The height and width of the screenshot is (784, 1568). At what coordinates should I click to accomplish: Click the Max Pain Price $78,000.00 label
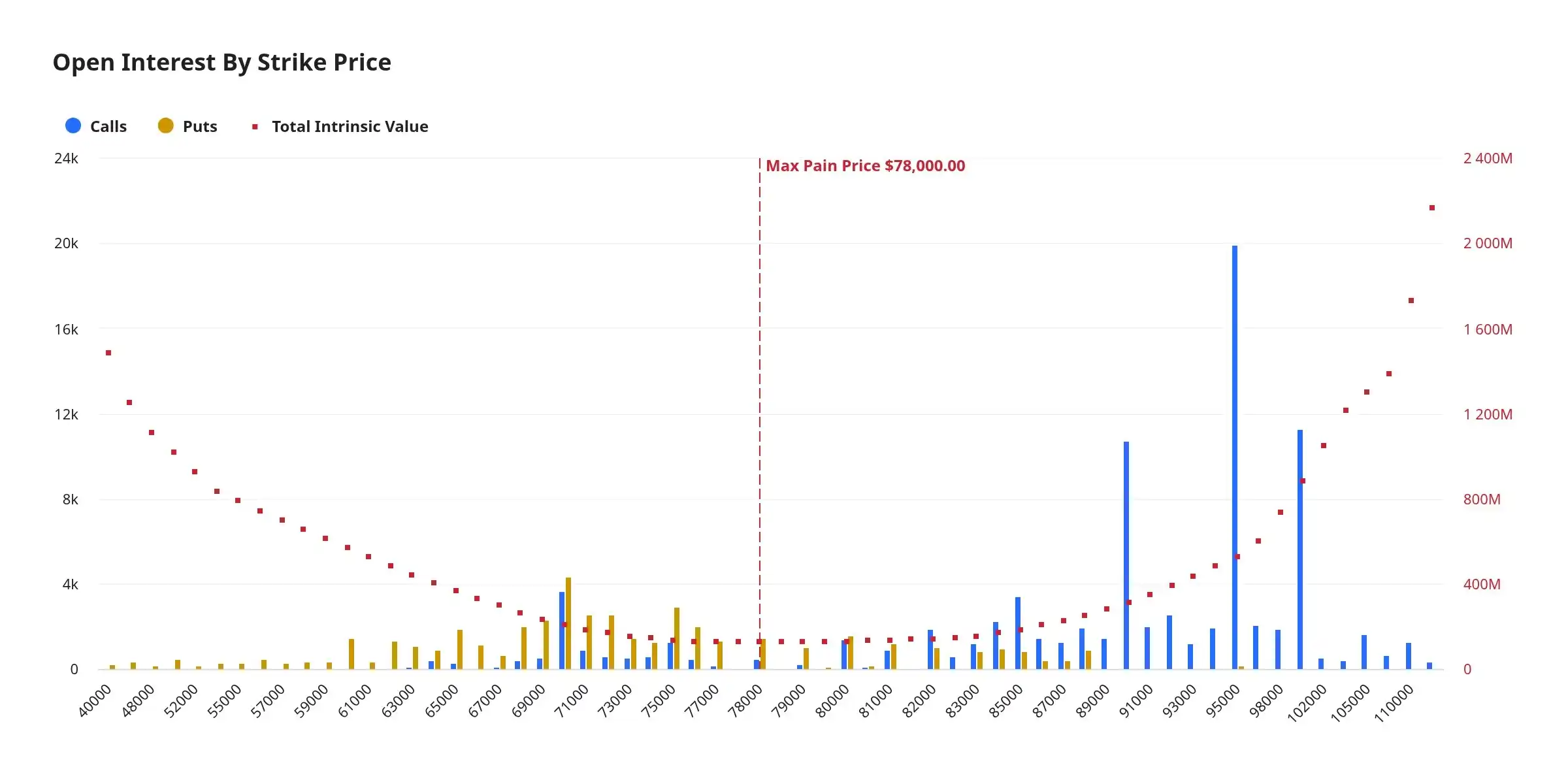(x=865, y=166)
